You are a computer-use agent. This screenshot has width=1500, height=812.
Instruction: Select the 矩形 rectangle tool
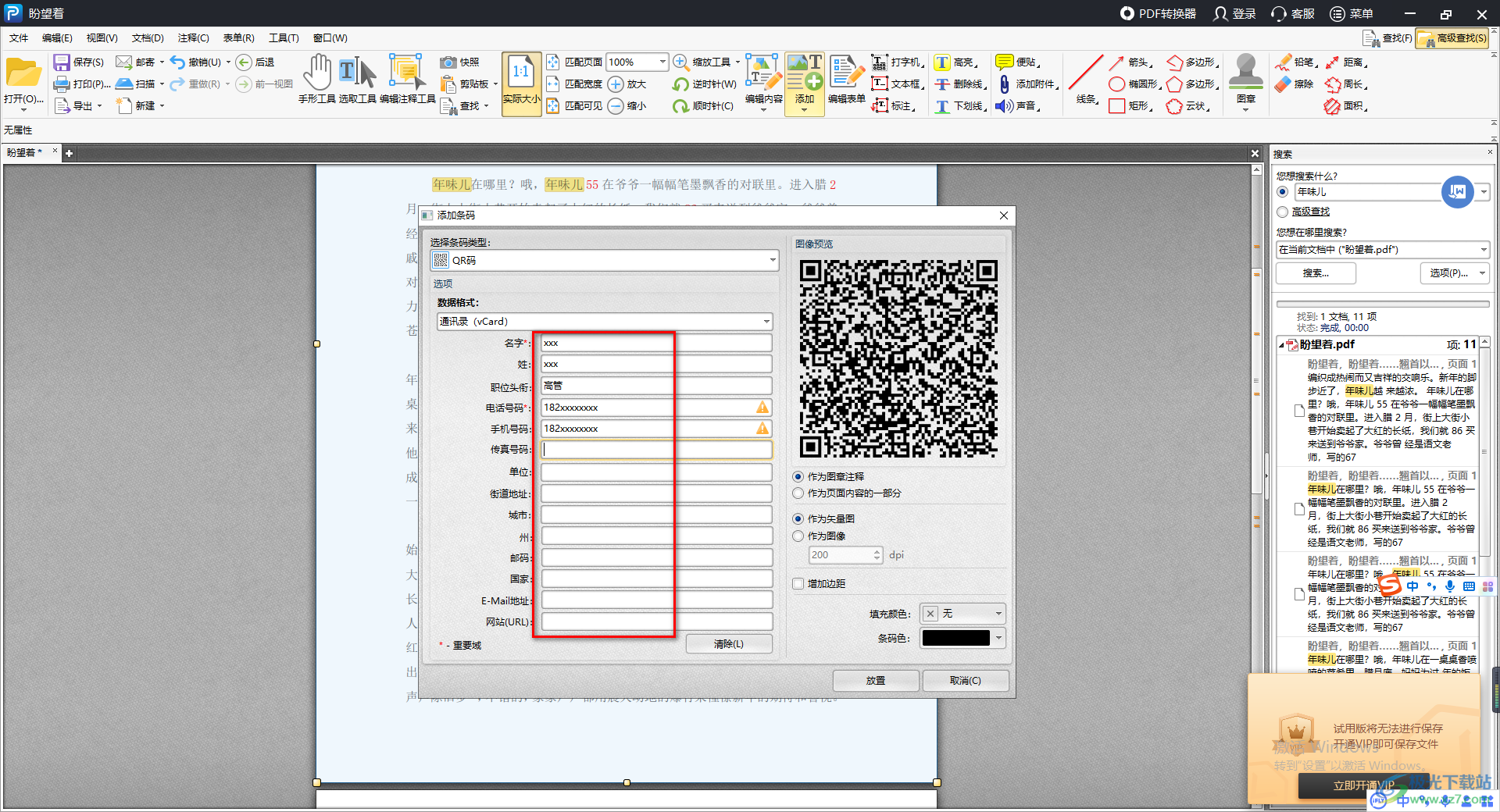[1117, 106]
